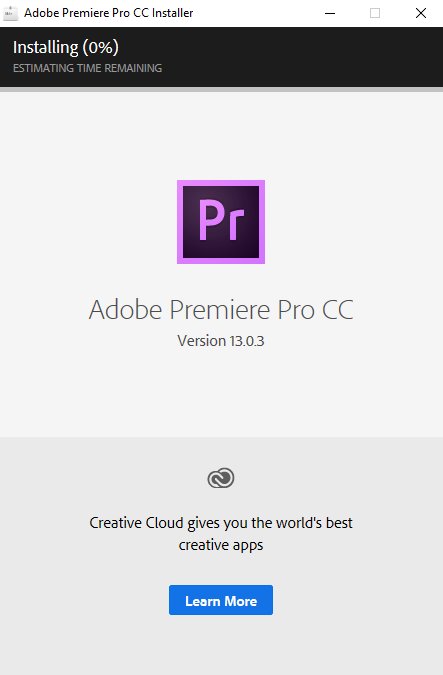This screenshot has height=675, width=443.
Task: Click the Learn More button
Action: [x=221, y=600]
